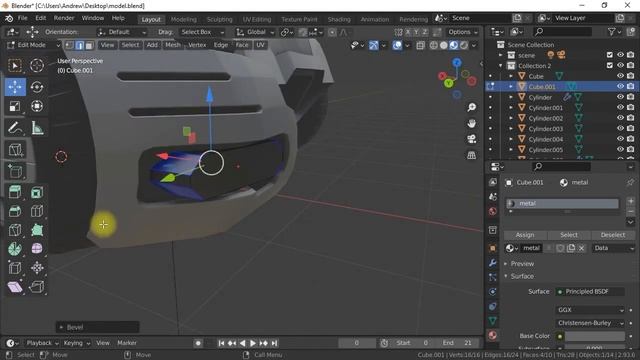Switch to rendered viewport shading
This screenshot has height=360, width=640.
coord(464,45)
